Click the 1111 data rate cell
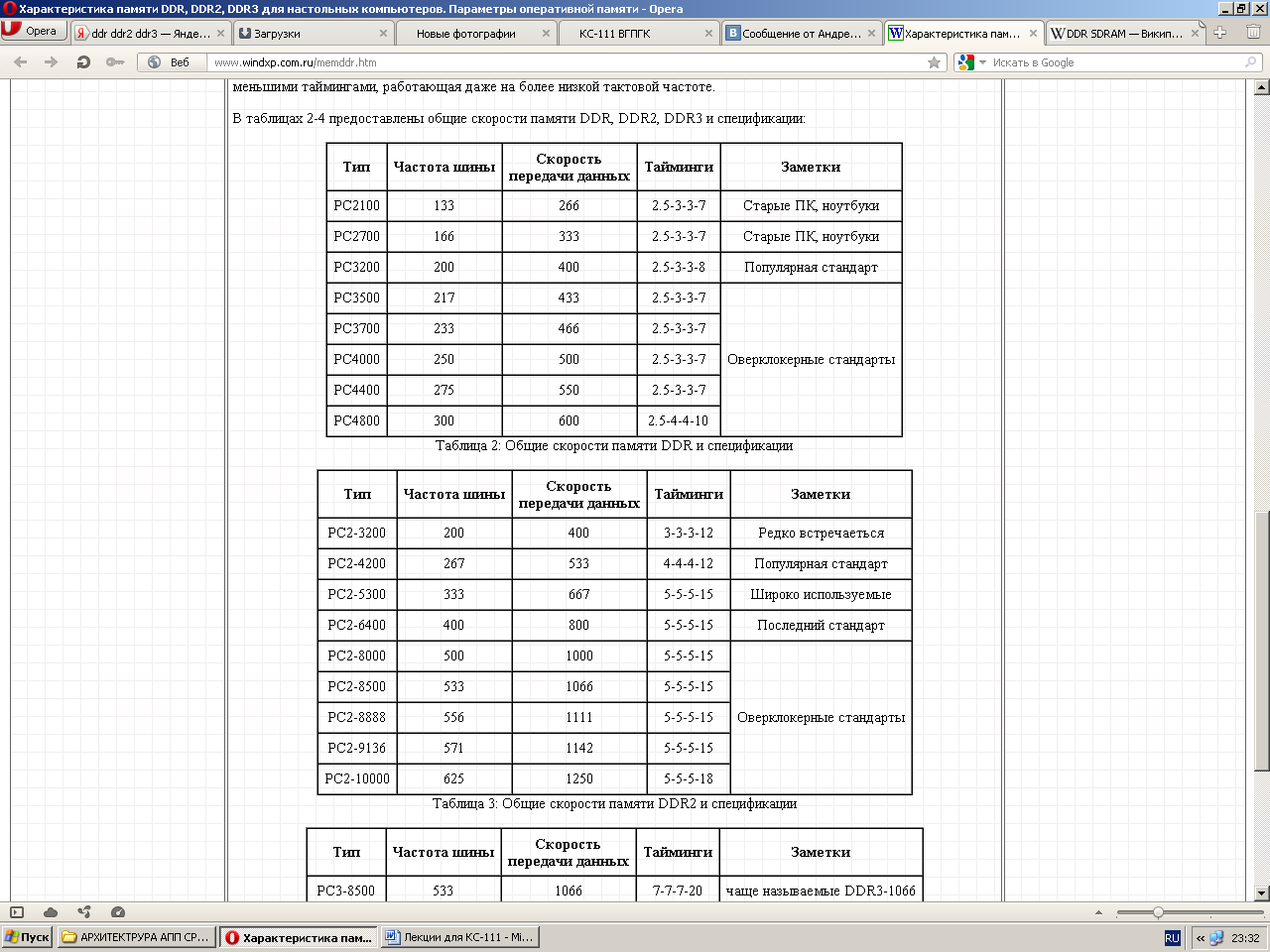Screen dimensions: 1270x952 pyautogui.click(x=579, y=717)
